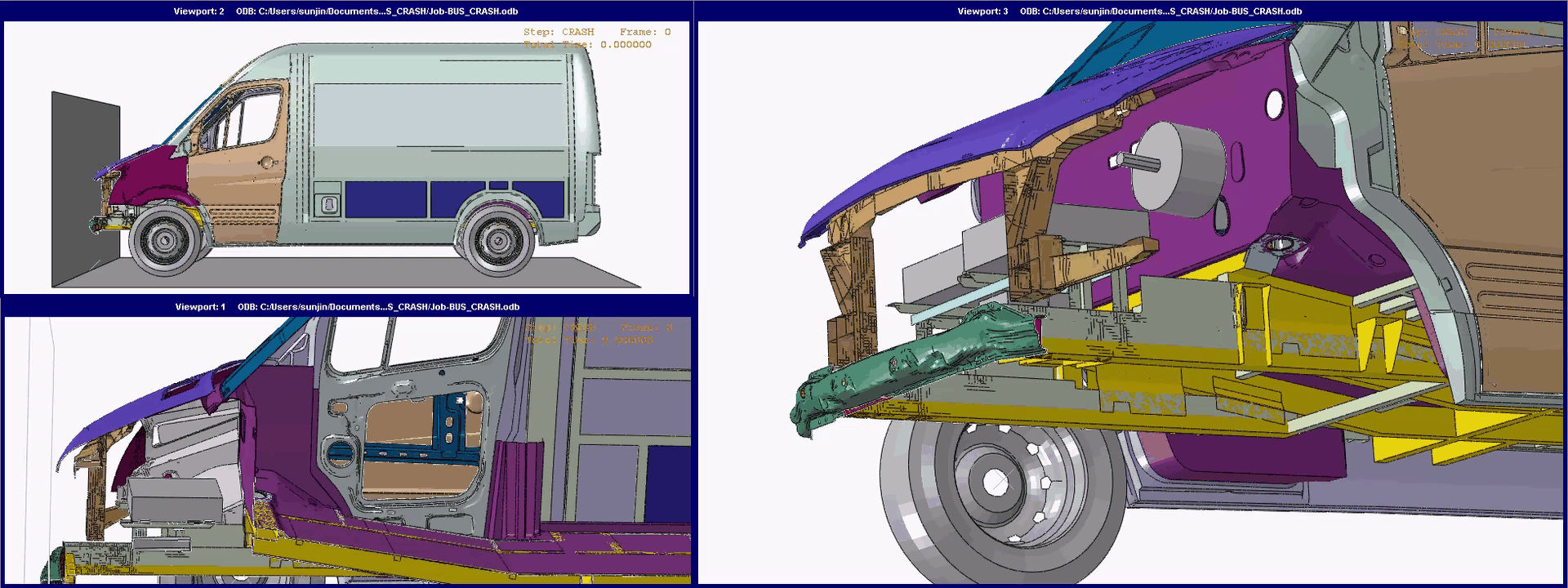
Task: Click Step: CRASH text in Viewport 2
Action: pyautogui.click(x=559, y=32)
